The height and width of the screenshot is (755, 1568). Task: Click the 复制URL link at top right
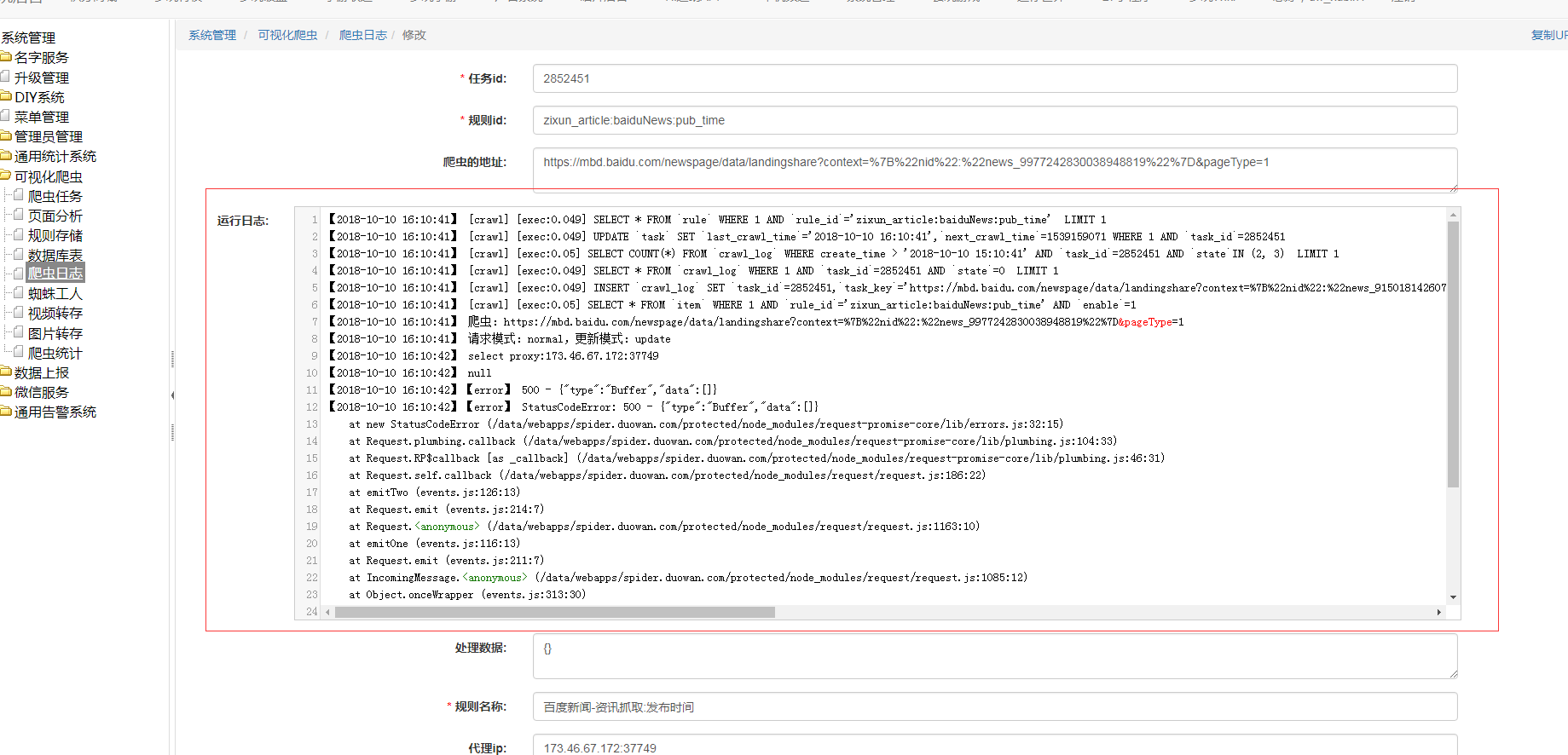(x=1549, y=35)
